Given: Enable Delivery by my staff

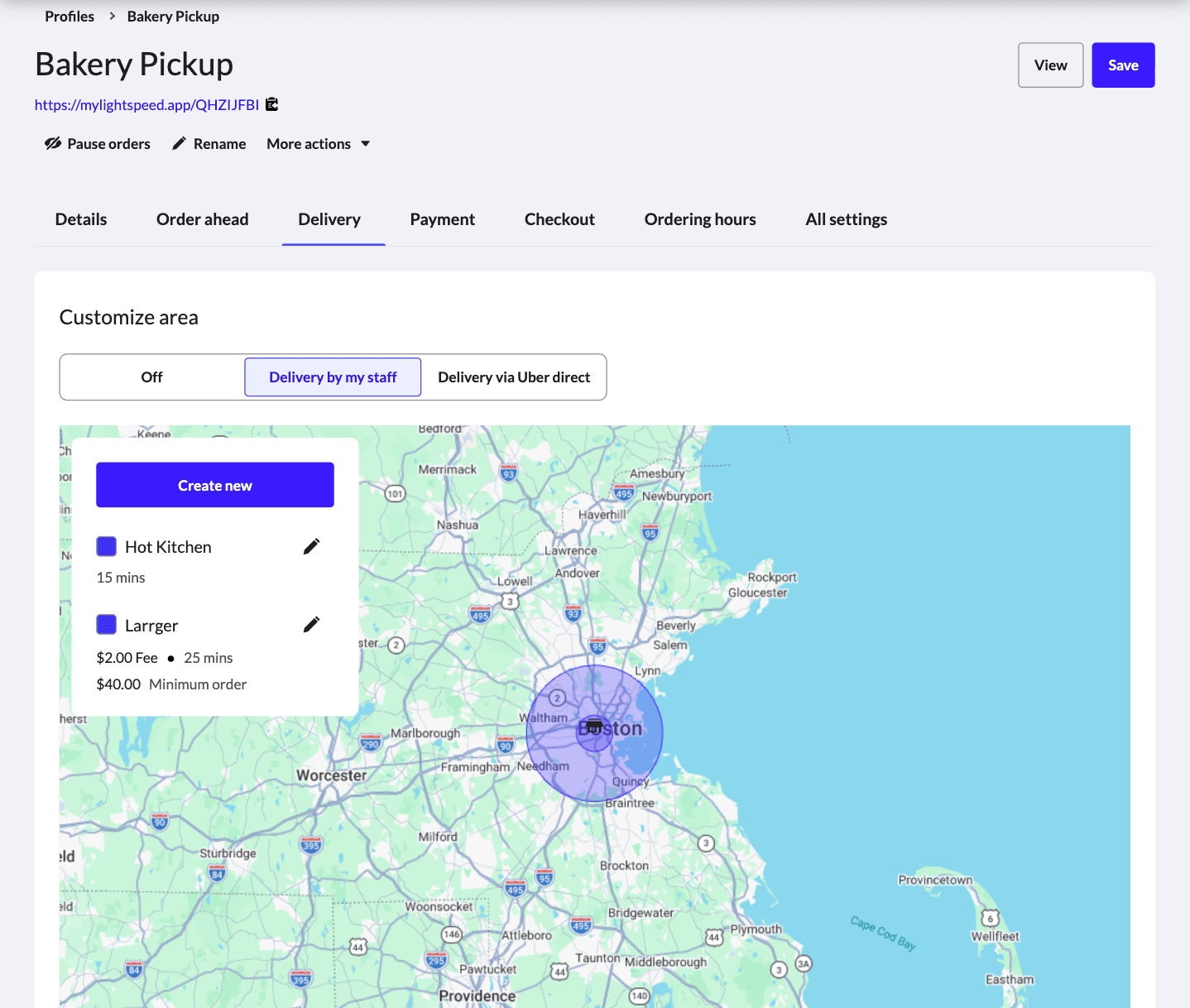Looking at the screenshot, I should click(x=332, y=377).
